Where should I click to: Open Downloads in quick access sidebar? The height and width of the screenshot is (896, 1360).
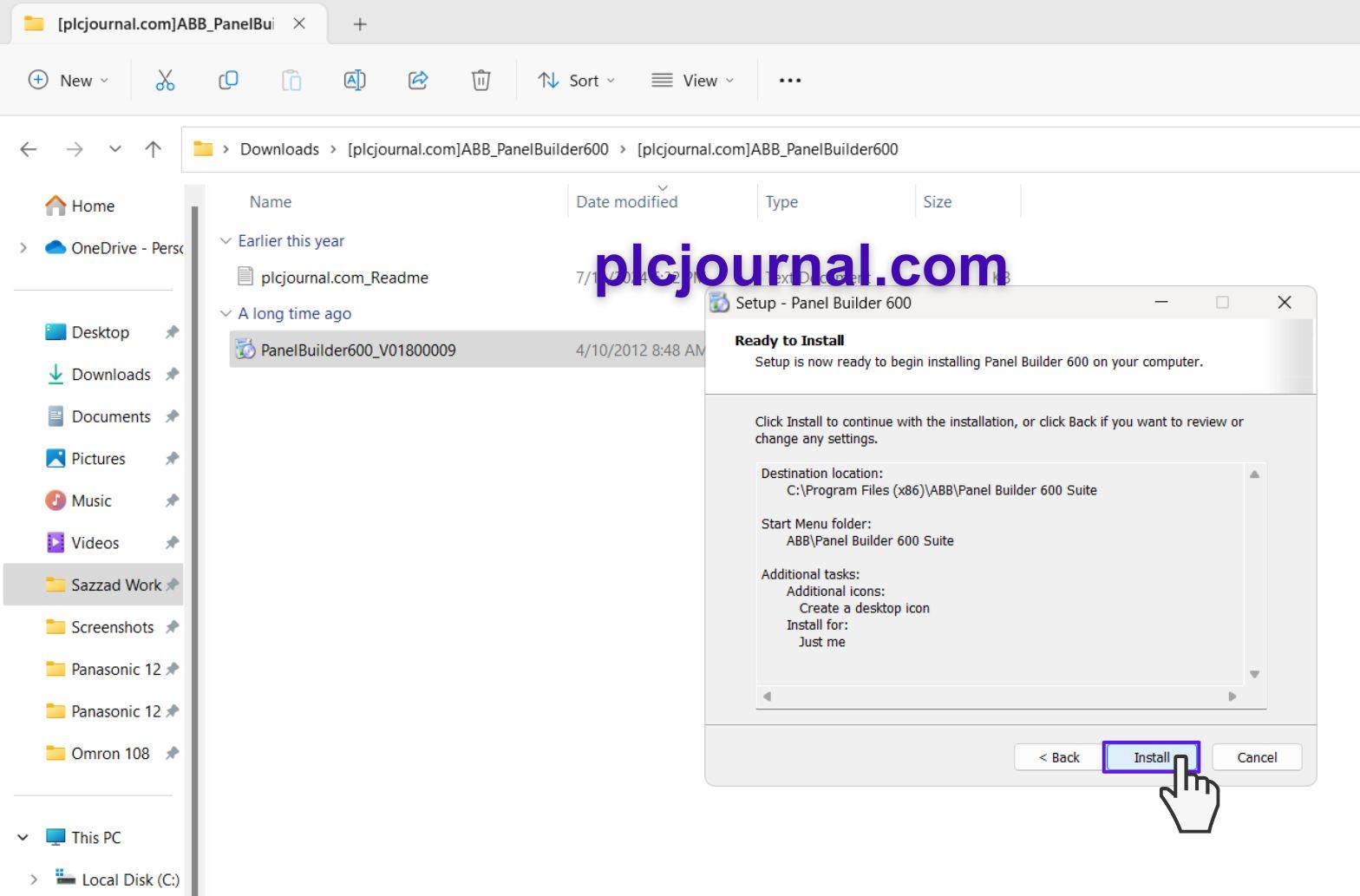pos(111,375)
